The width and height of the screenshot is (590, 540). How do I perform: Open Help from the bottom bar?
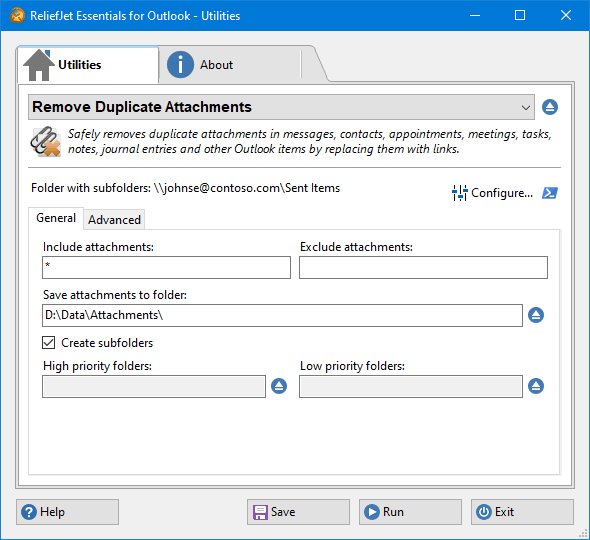tap(67, 512)
